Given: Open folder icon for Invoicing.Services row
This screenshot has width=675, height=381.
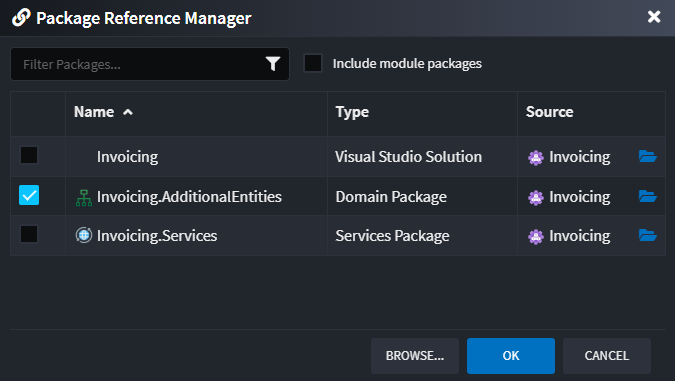Looking at the screenshot, I should (647, 235).
